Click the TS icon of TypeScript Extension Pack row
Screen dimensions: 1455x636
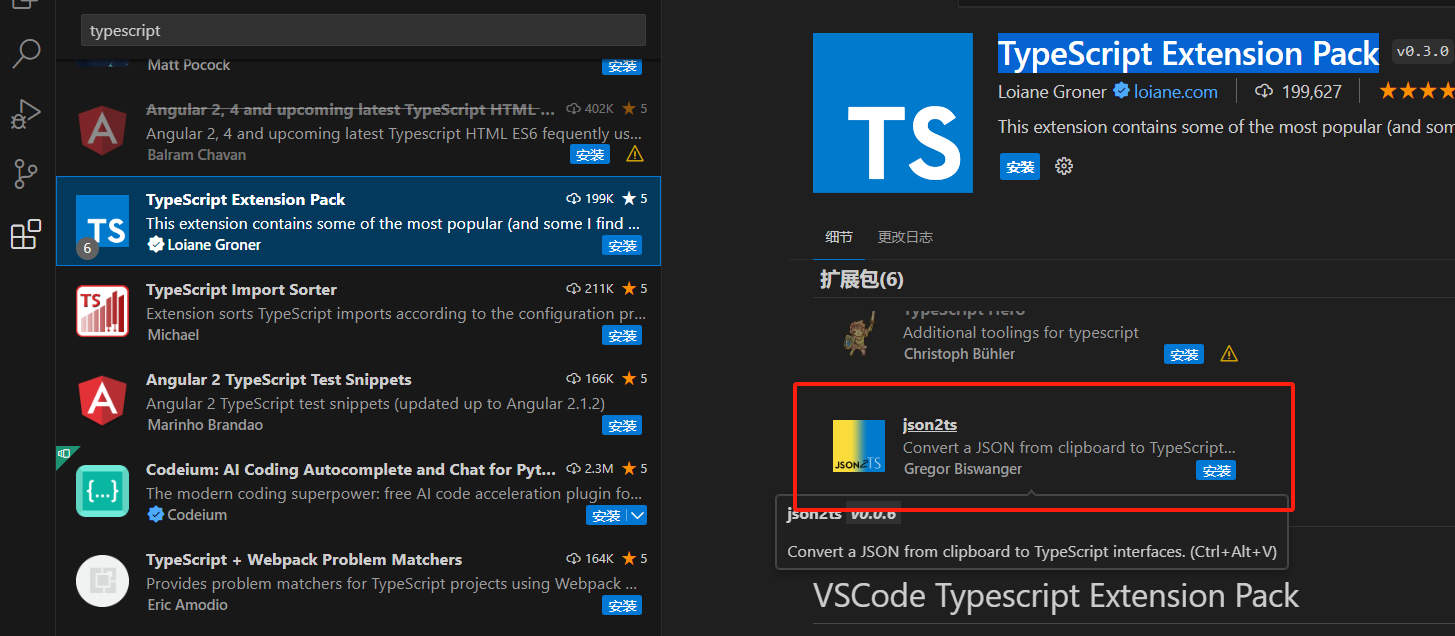(103, 220)
